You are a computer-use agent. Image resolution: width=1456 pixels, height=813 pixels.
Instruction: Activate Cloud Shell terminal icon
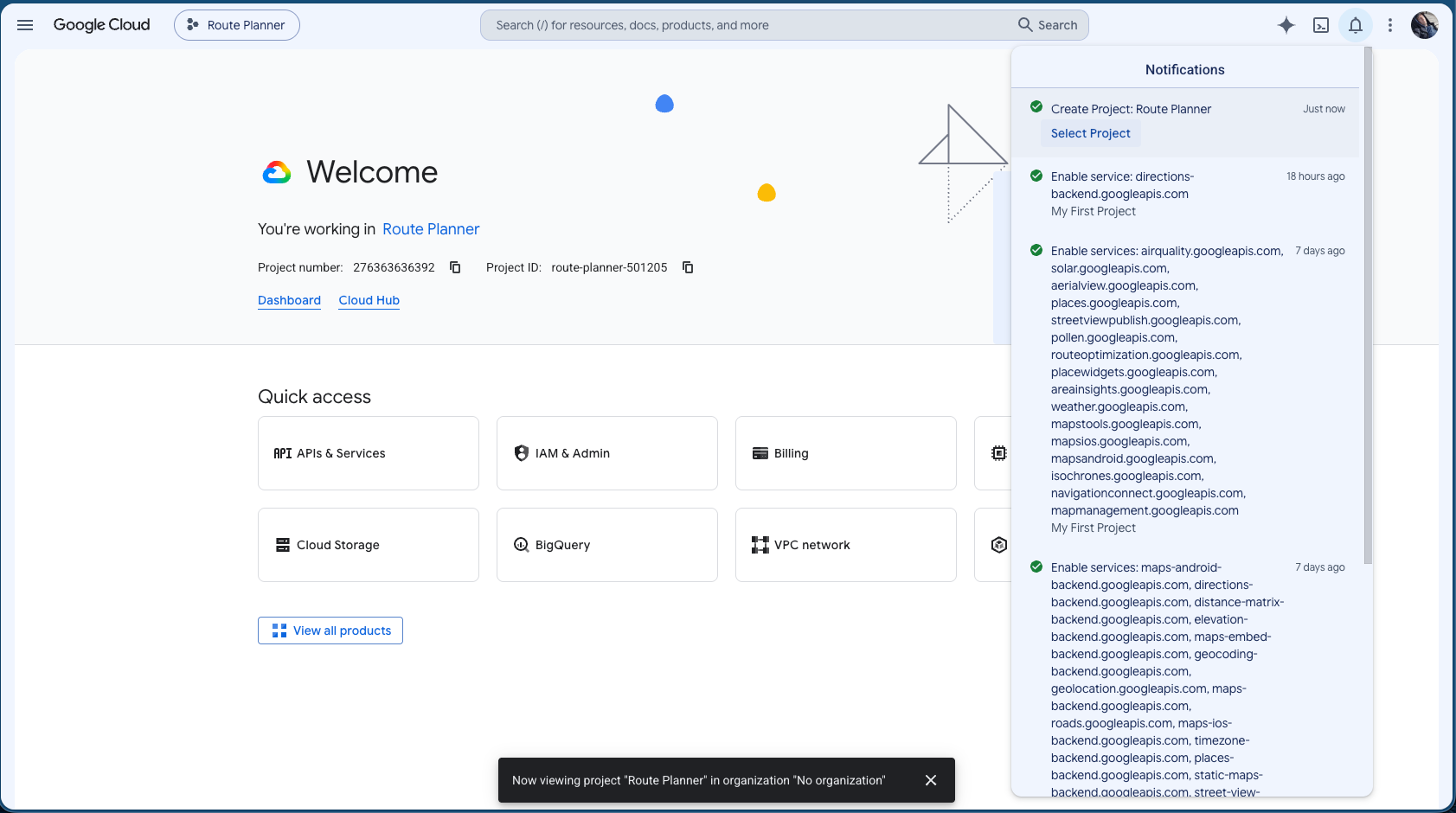(x=1321, y=25)
